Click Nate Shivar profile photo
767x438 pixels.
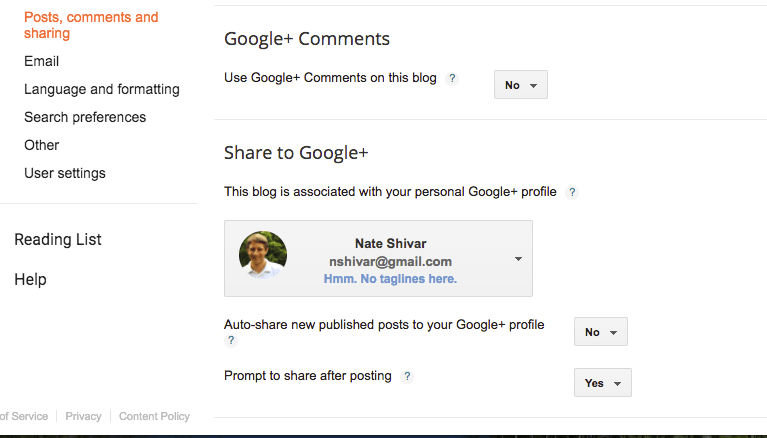click(x=263, y=255)
